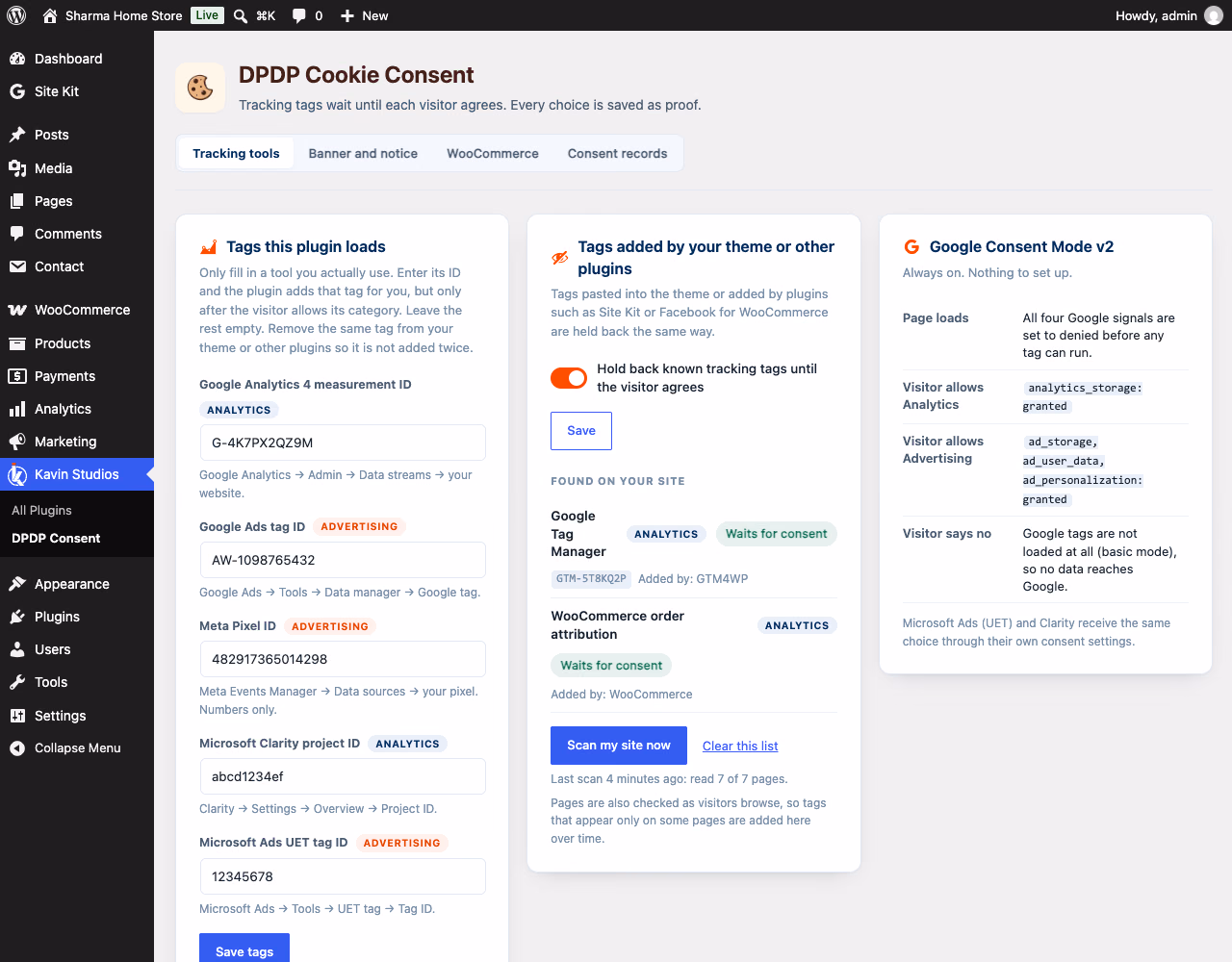Viewport: 1232px width, 962px height.
Task: Open the Consent records tab
Action: click(617, 153)
